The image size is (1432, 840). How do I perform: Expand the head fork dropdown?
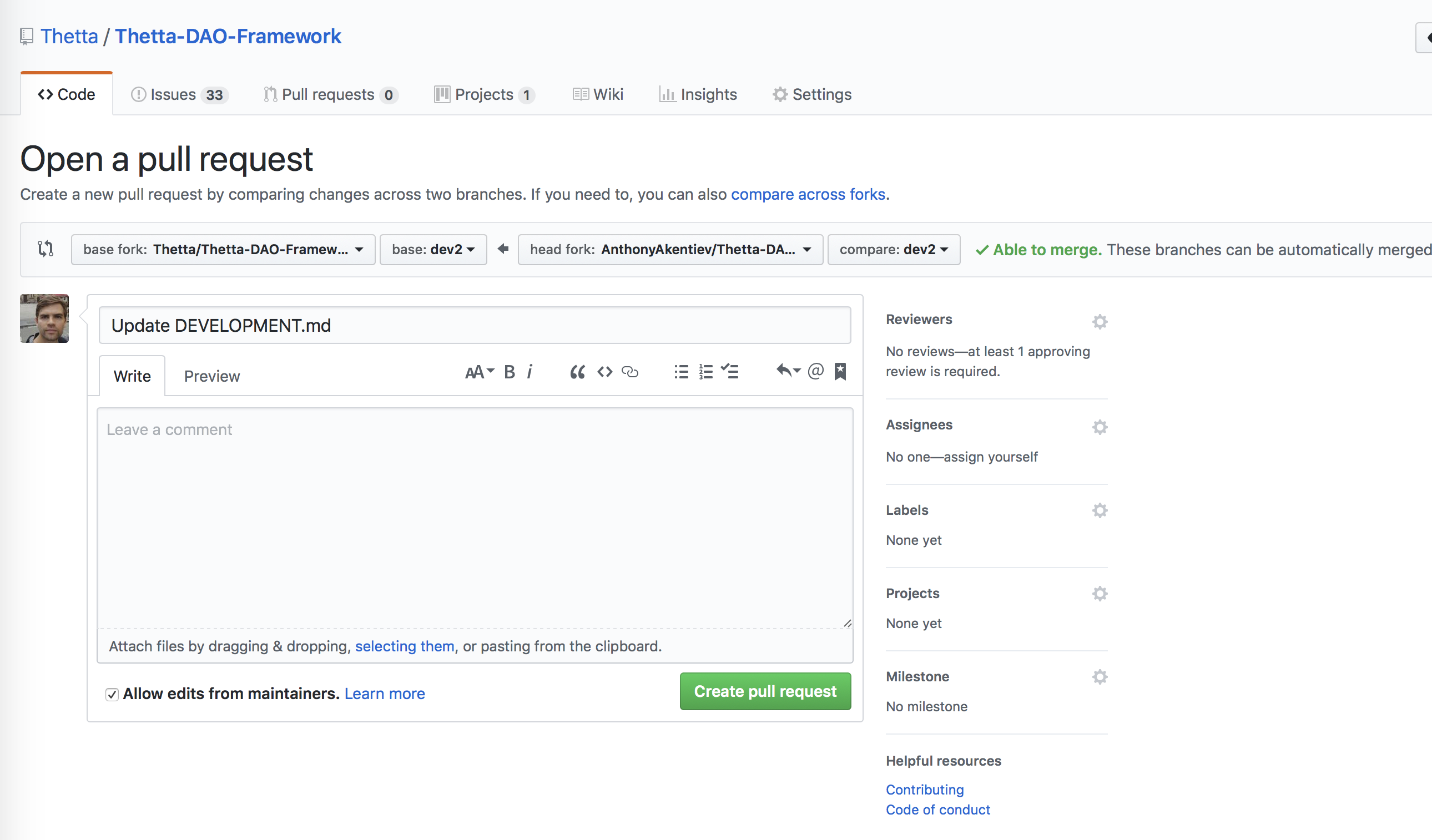pyautogui.click(x=670, y=249)
